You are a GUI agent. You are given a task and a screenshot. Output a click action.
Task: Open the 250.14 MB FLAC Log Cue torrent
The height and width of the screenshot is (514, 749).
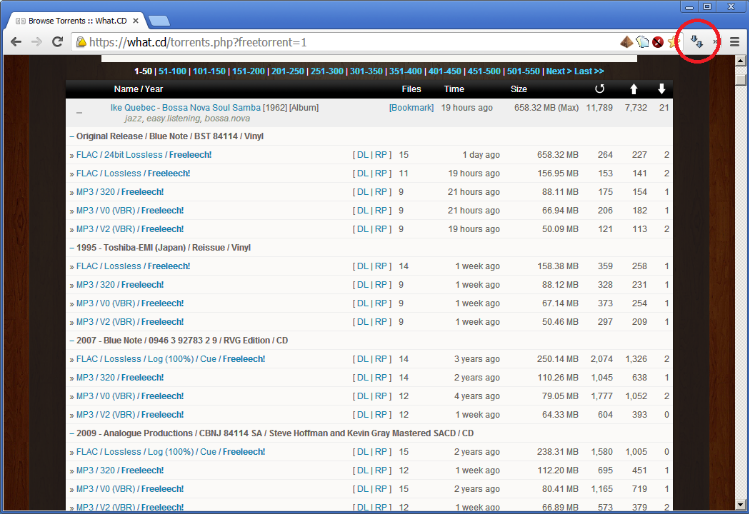pyautogui.click(x=171, y=359)
